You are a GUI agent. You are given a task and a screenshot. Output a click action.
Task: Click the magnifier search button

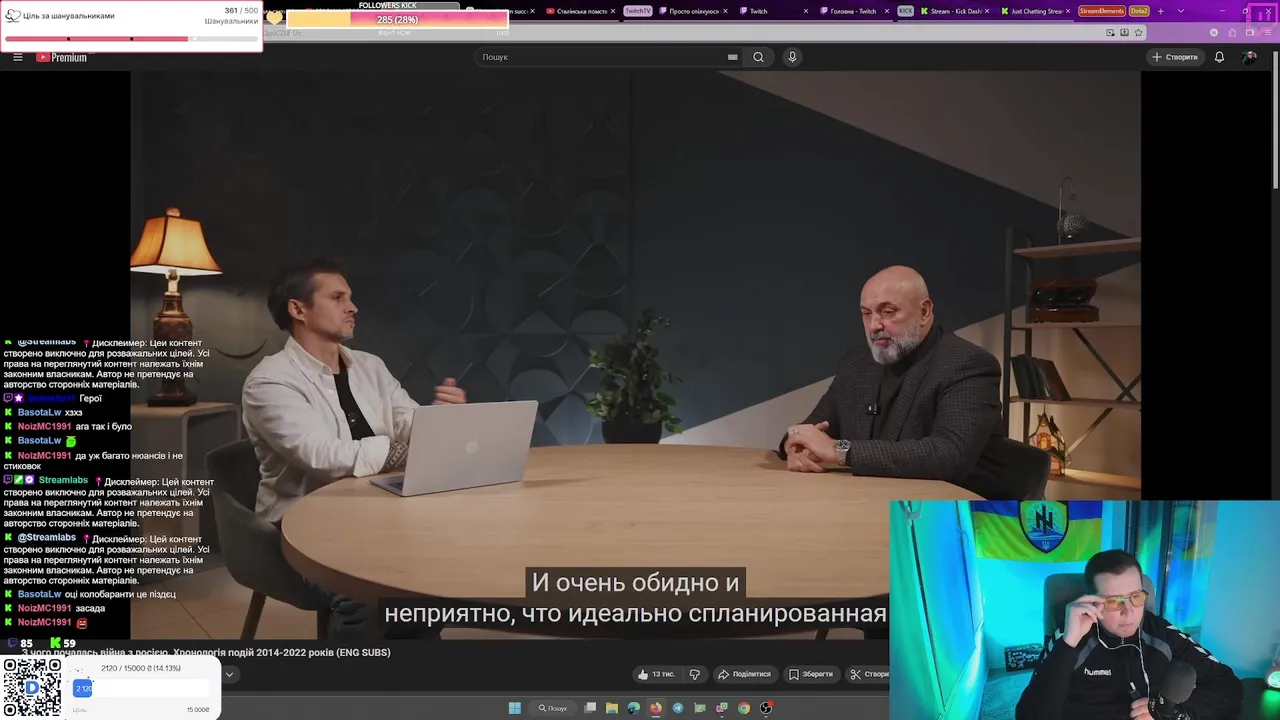tap(758, 57)
